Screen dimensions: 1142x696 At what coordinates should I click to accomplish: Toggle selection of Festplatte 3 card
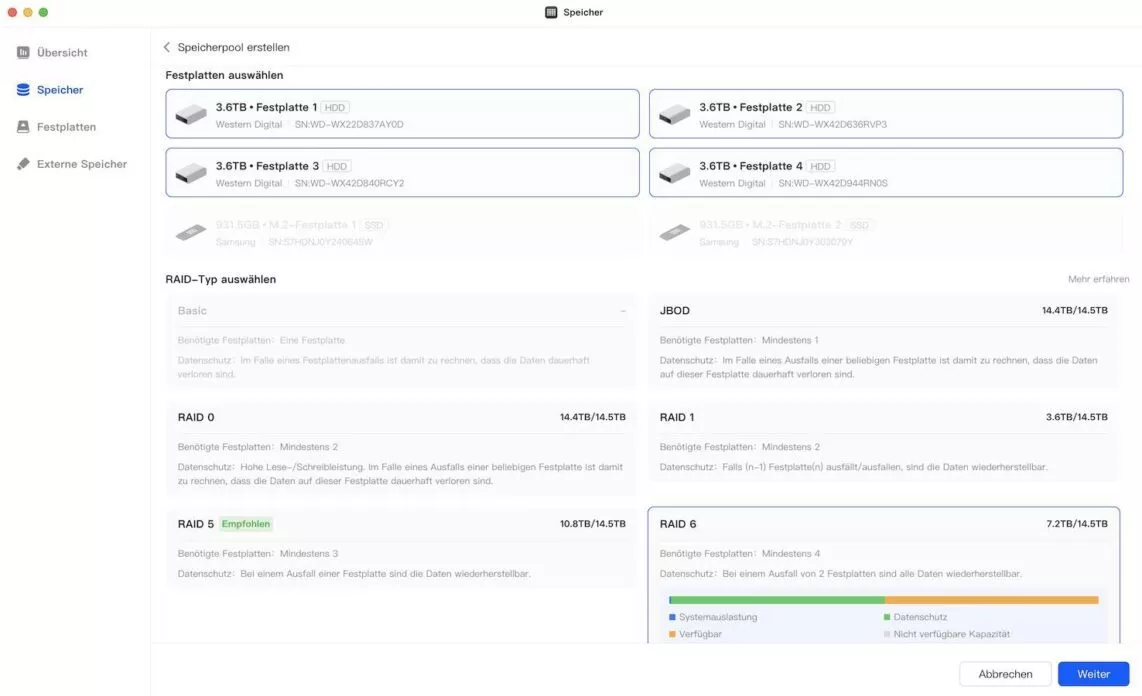(x=402, y=173)
